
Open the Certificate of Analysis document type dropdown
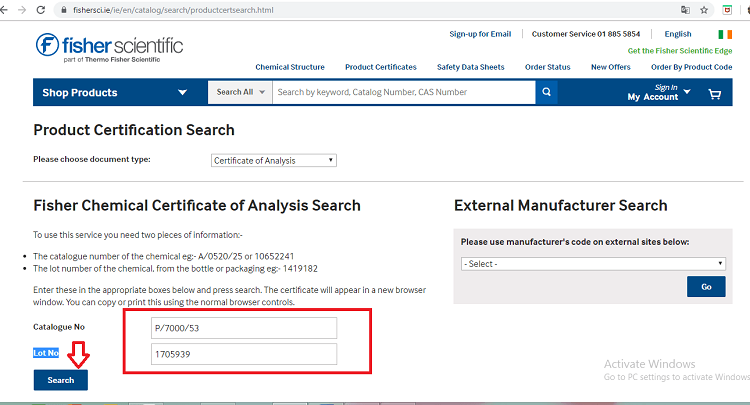click(274, 161)
